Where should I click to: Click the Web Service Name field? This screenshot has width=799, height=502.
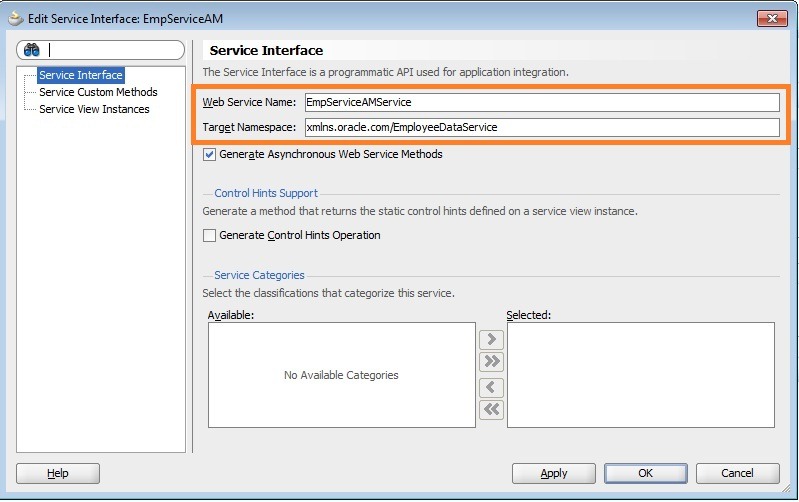(541, 102)
